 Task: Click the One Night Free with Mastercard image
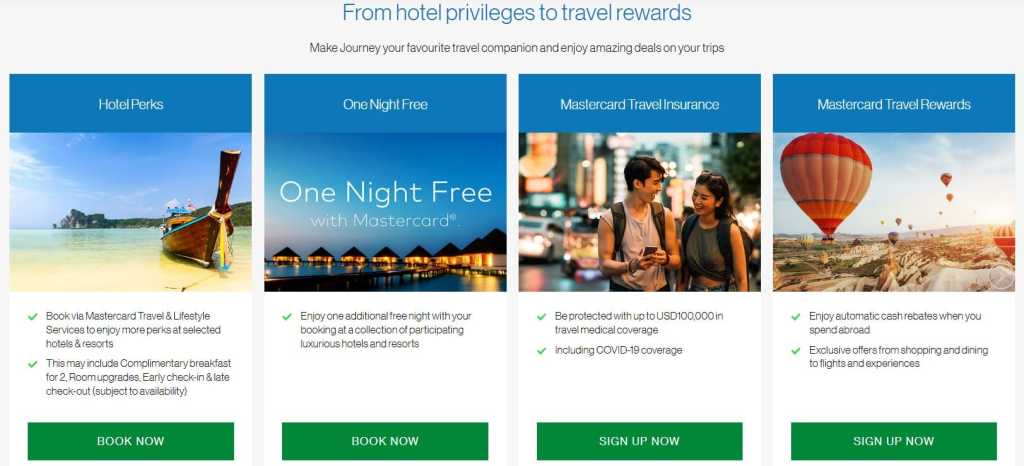click(385, 212)
